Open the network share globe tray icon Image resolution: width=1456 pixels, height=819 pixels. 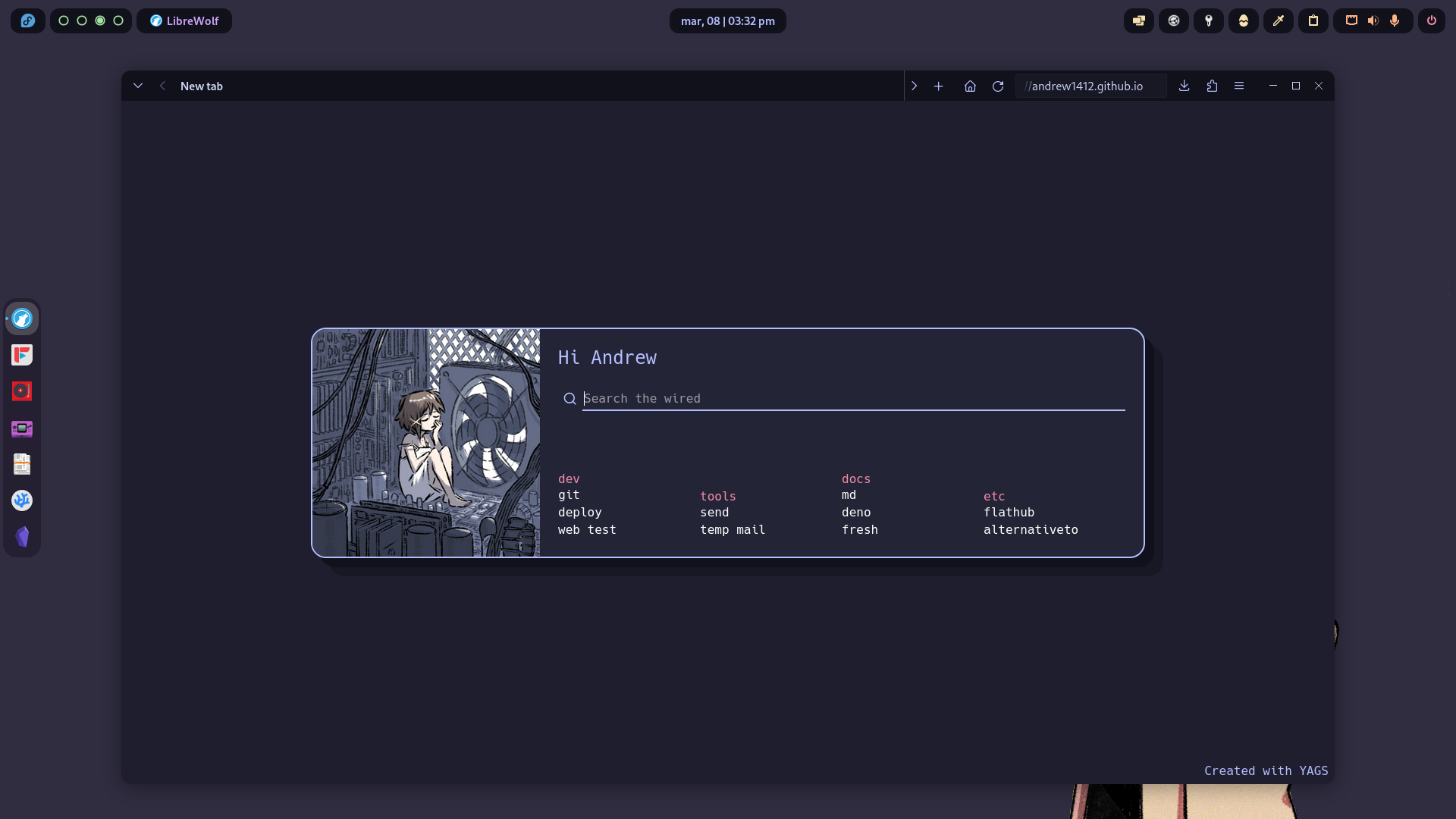click(x=1174, y=20)
